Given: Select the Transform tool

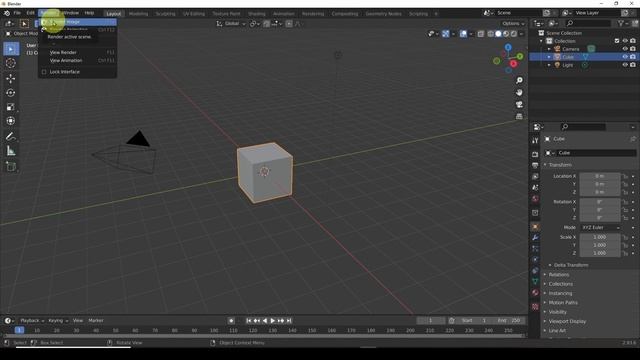Looking at the screenshot, I should pos(11,121).
